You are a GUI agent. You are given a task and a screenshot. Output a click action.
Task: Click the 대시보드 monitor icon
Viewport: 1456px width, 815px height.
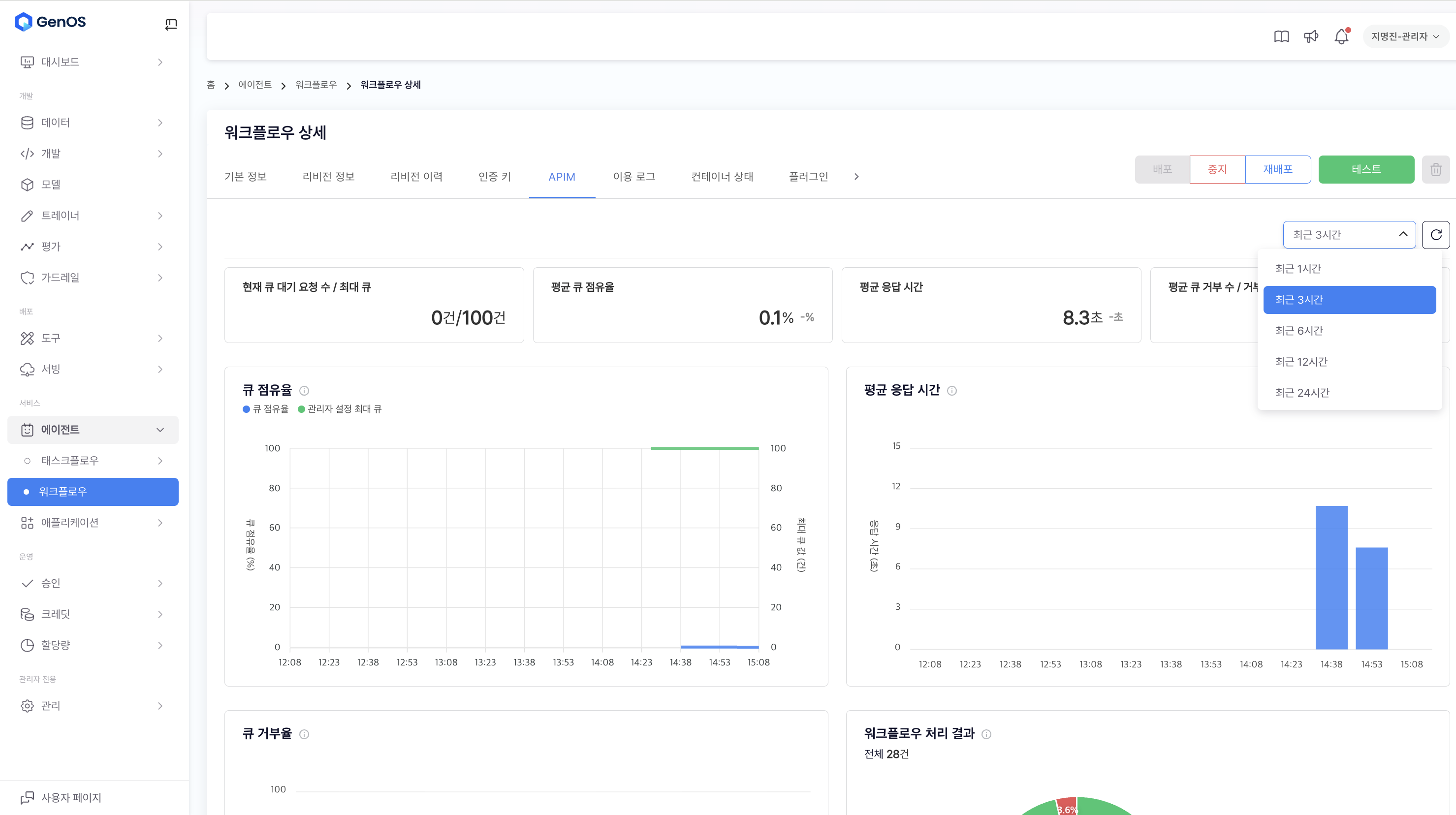[x=27, y=62]
